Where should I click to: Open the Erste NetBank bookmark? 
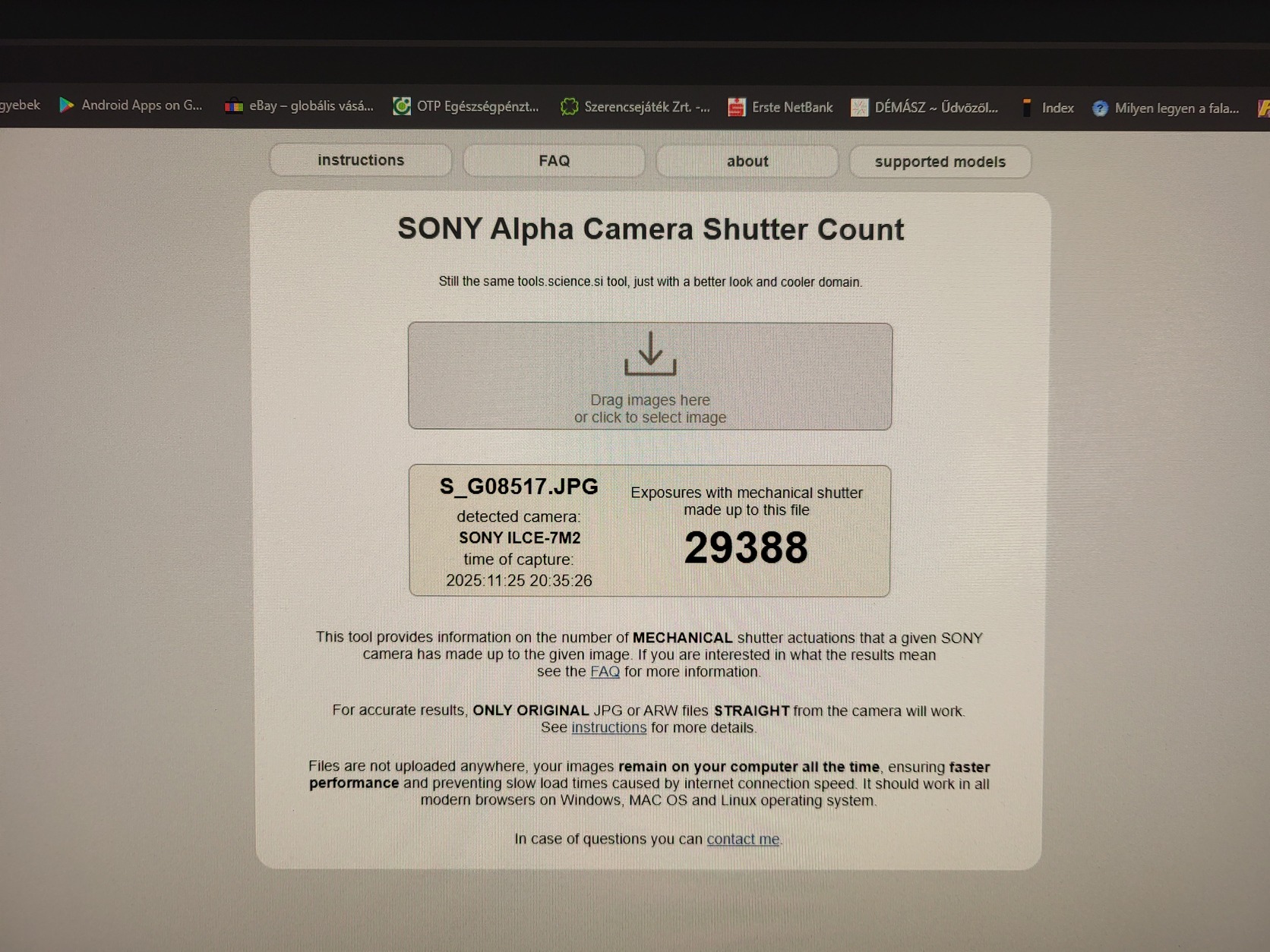click(780, 107)
